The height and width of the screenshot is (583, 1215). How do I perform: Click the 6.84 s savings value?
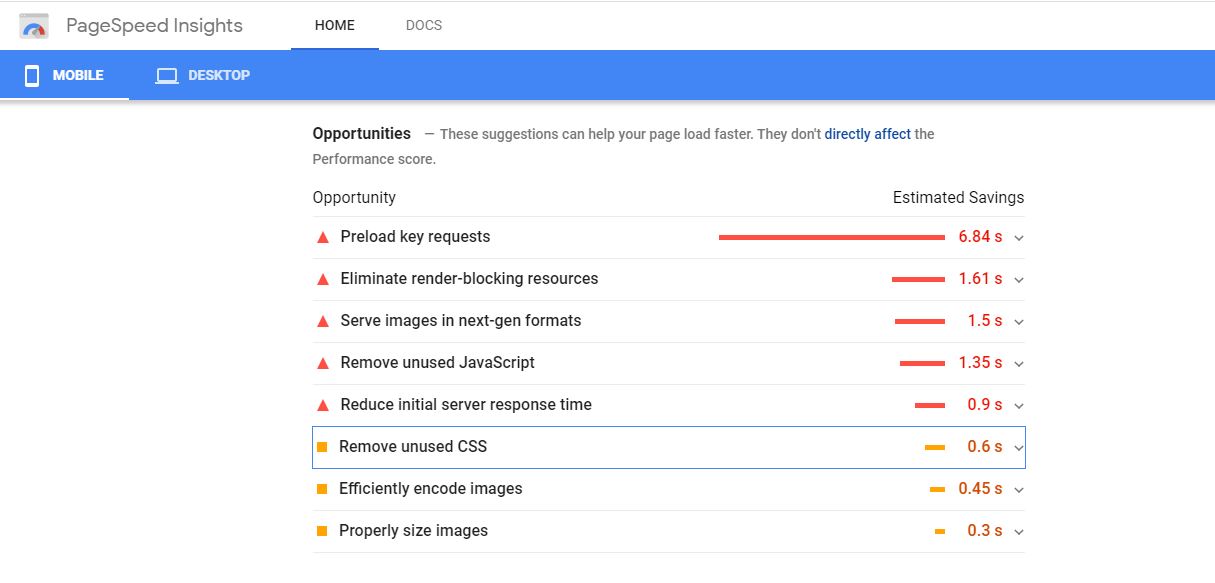point(980,237)
